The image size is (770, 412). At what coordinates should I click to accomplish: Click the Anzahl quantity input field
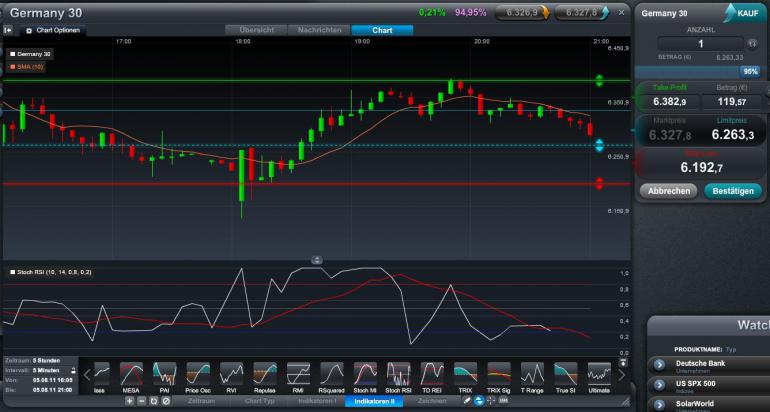(700, 44)
